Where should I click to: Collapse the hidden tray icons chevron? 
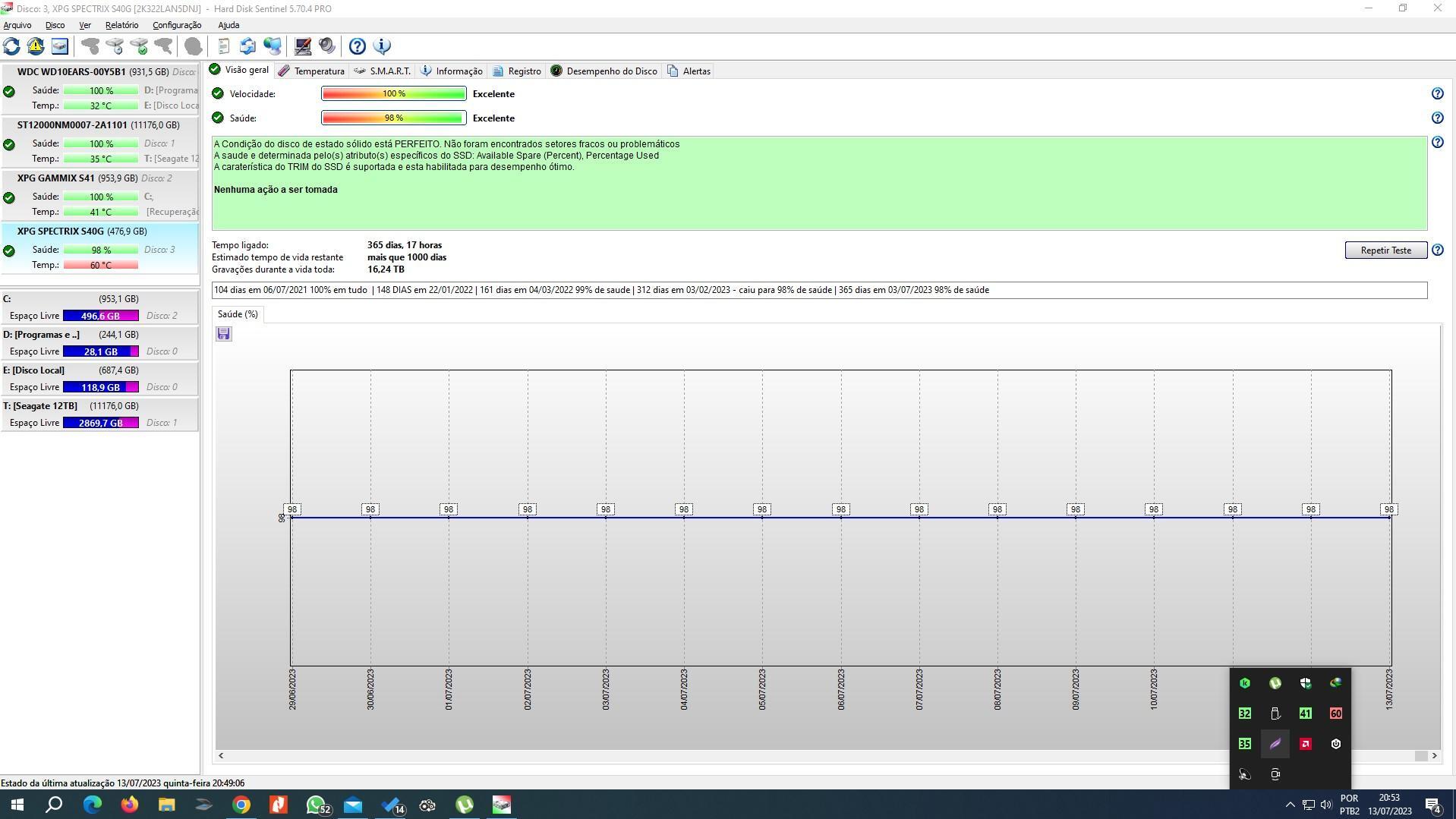click(1290, 805)
